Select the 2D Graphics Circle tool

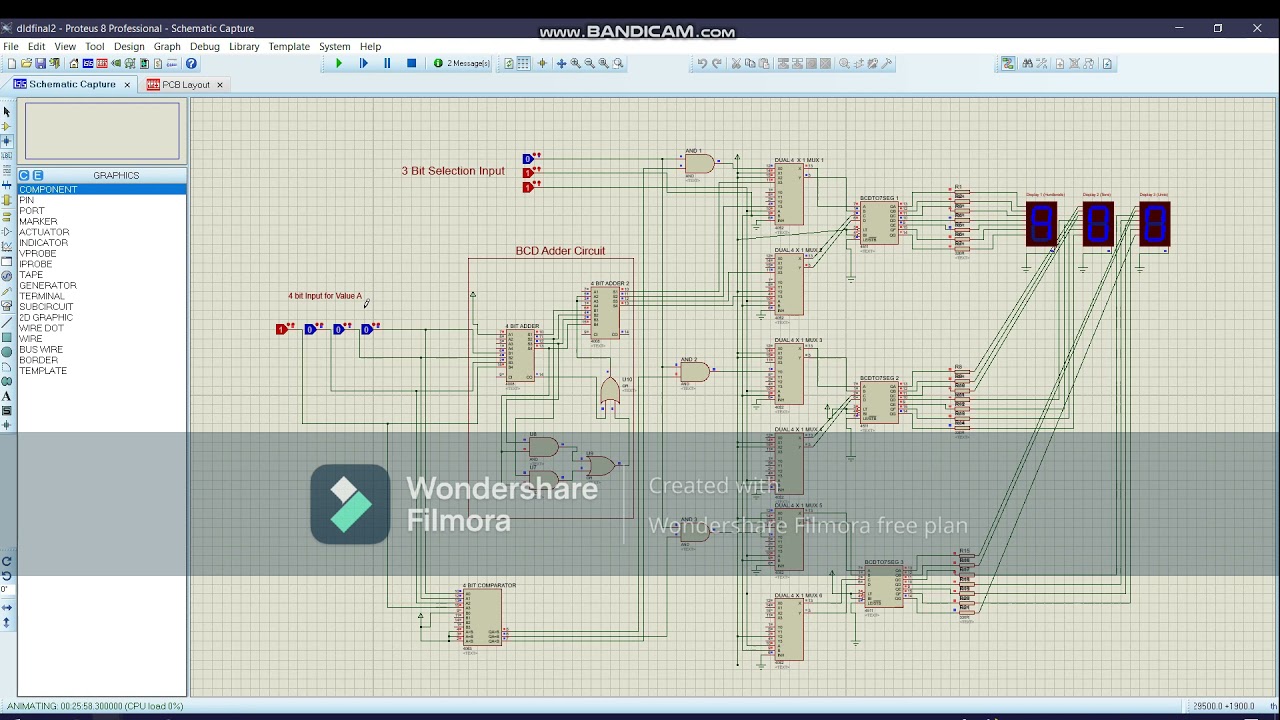click(6, 351)
